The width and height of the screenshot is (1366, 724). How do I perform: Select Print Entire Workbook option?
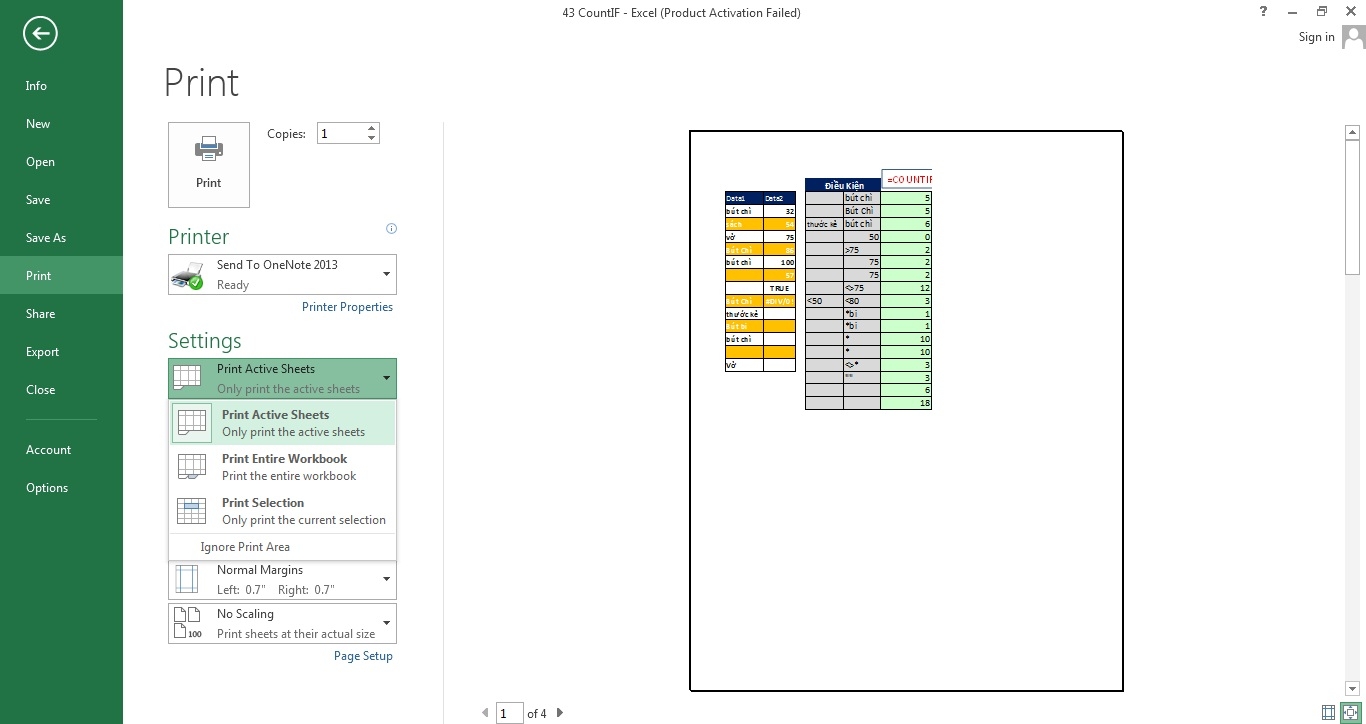pos(283,467)
